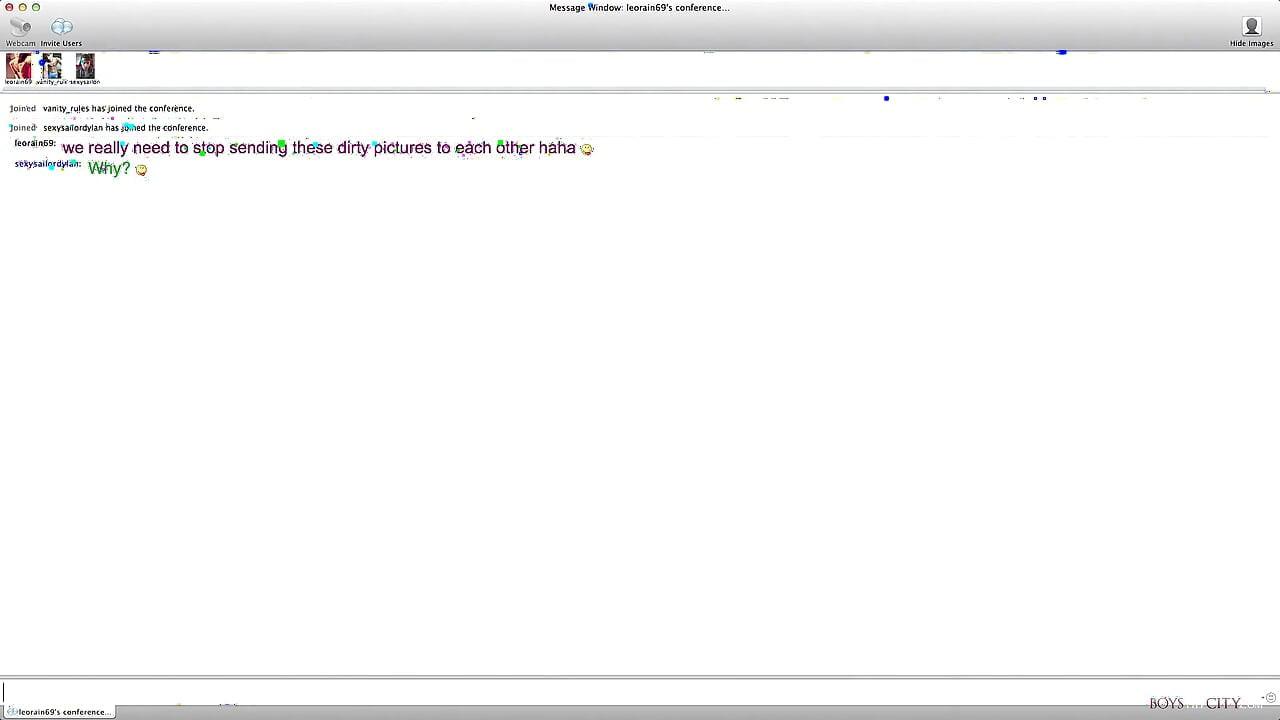Screen dimensions: 1280x720
Task: Open the Webcam toolbar icon
Action: tap(20, 30)
